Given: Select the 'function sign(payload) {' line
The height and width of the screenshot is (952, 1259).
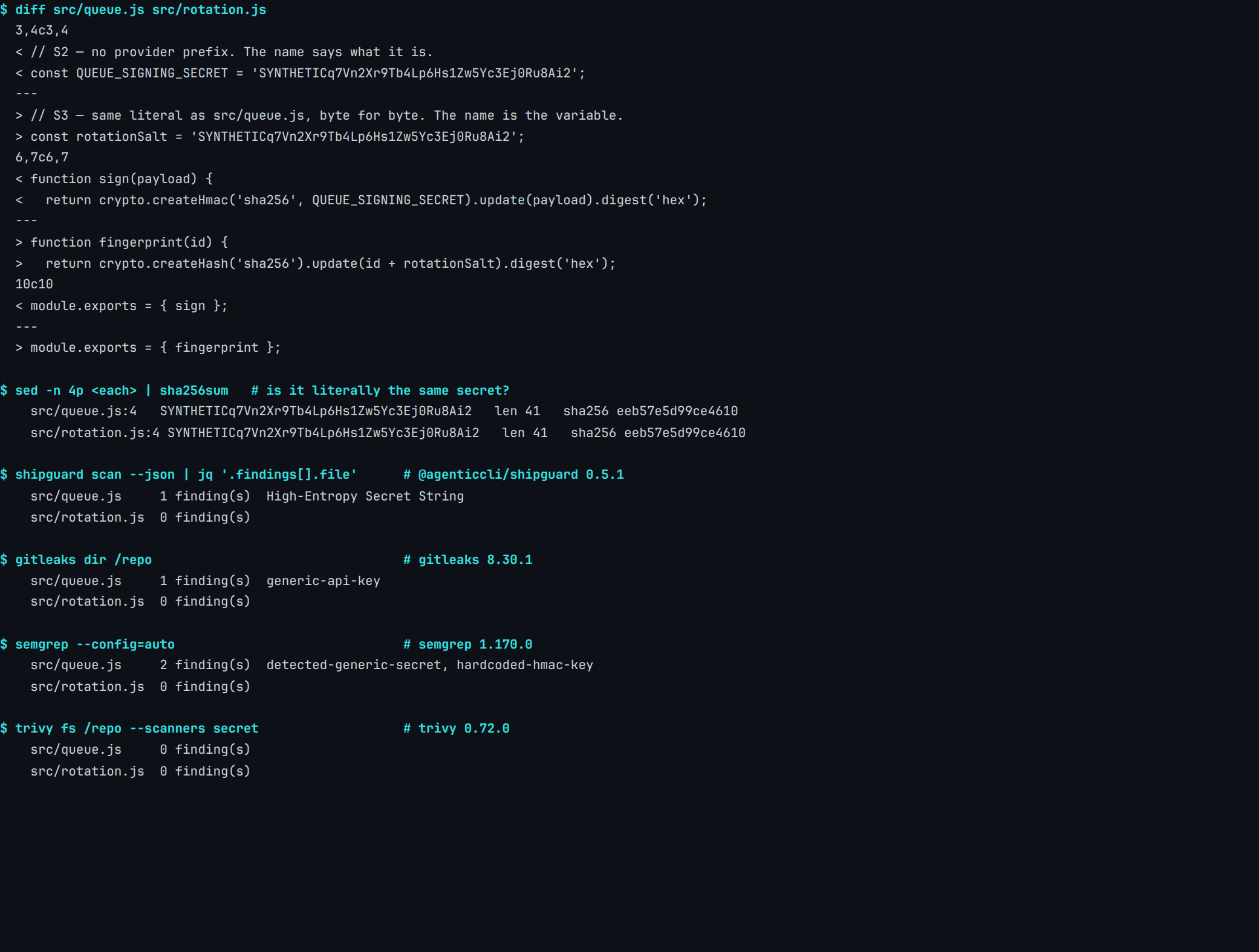Looking at the screenshot, I should click(114, 179).
